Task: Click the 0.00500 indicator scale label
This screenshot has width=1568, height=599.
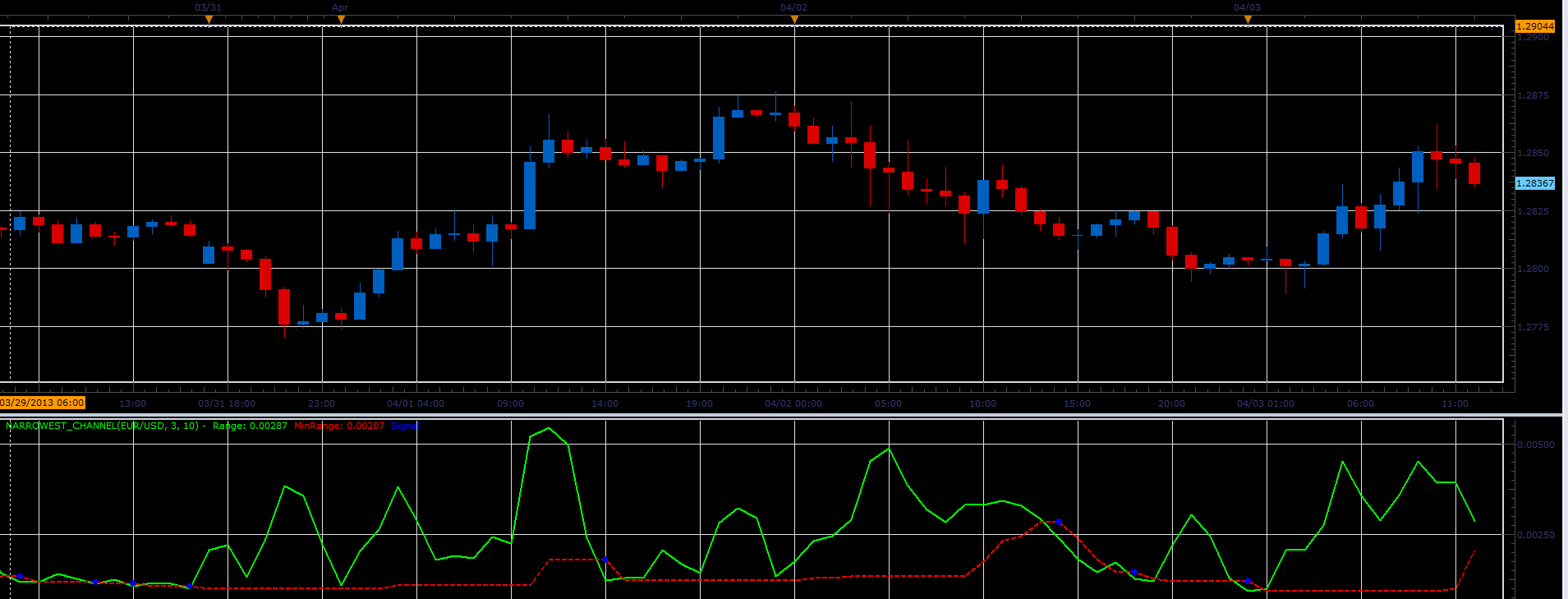Action: [1536, 445]
